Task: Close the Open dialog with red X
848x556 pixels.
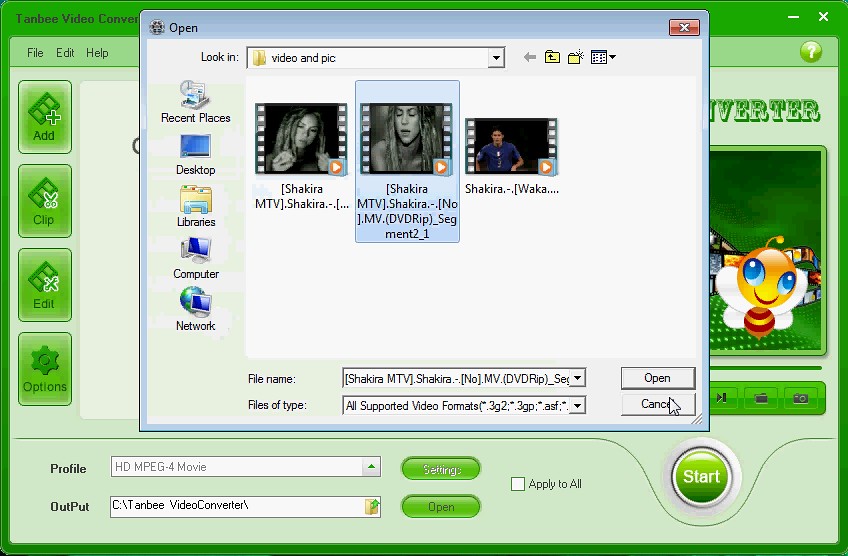Action: pos(684,28)
